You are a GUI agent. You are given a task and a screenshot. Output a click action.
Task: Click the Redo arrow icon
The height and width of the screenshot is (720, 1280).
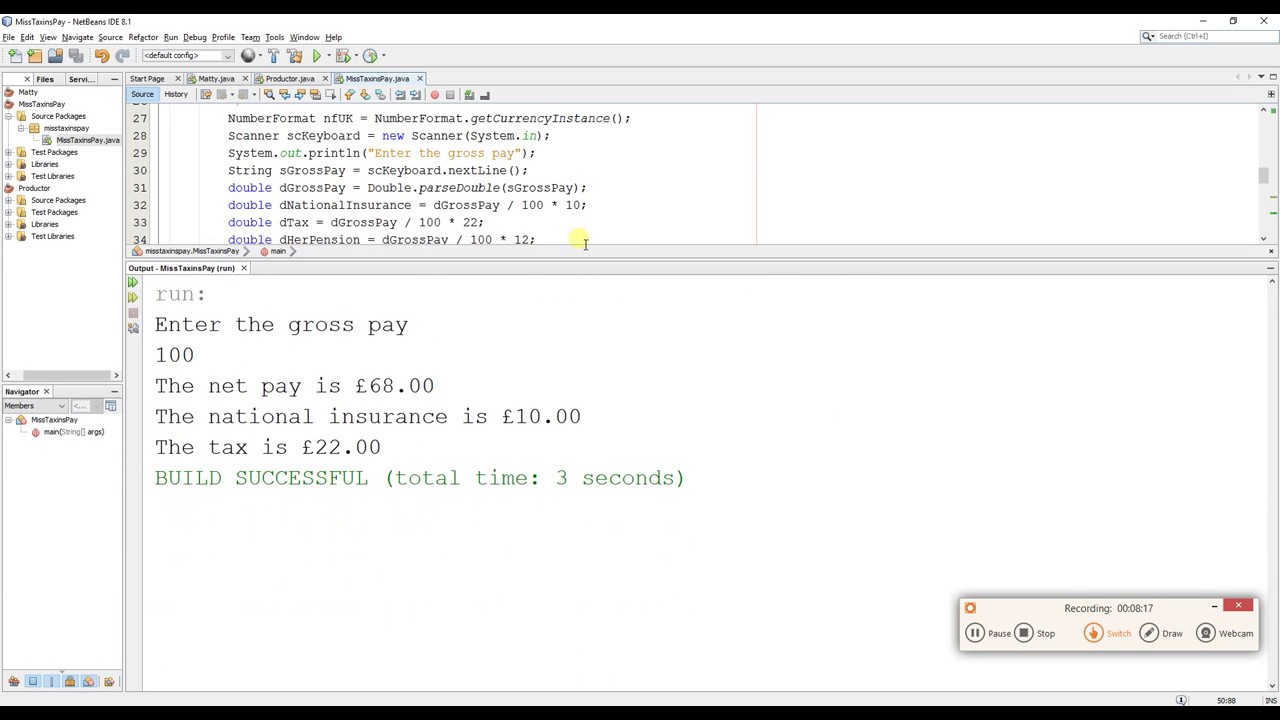122,56
